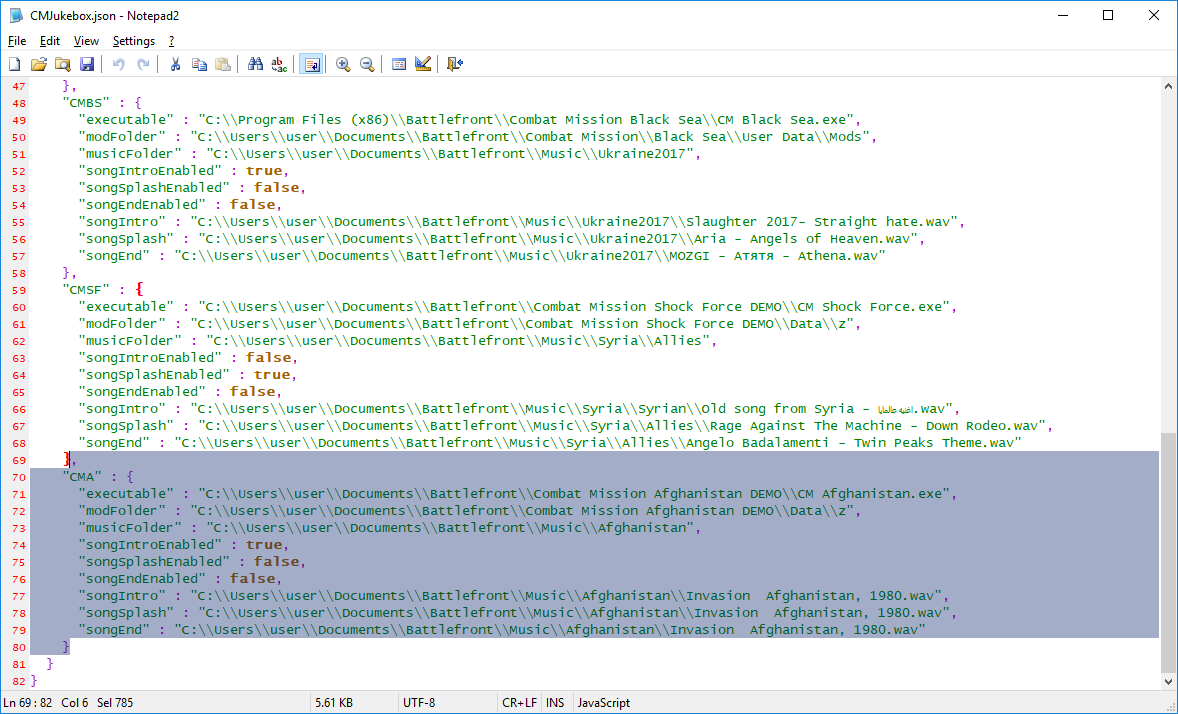The image size is (1178, 714).
Task: Click the Open file toolbar icon
Action: point(38,65)
